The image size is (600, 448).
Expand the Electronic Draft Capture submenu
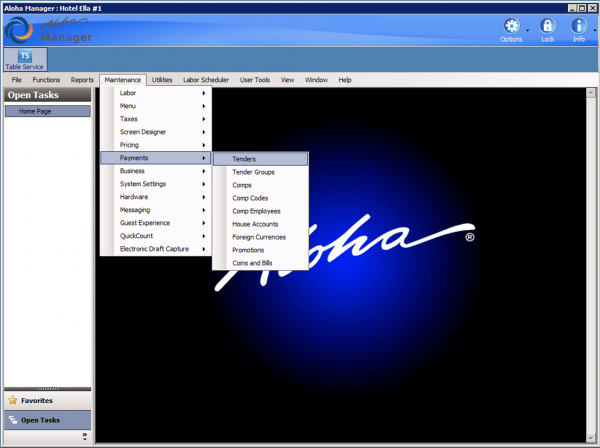(156, 249)
